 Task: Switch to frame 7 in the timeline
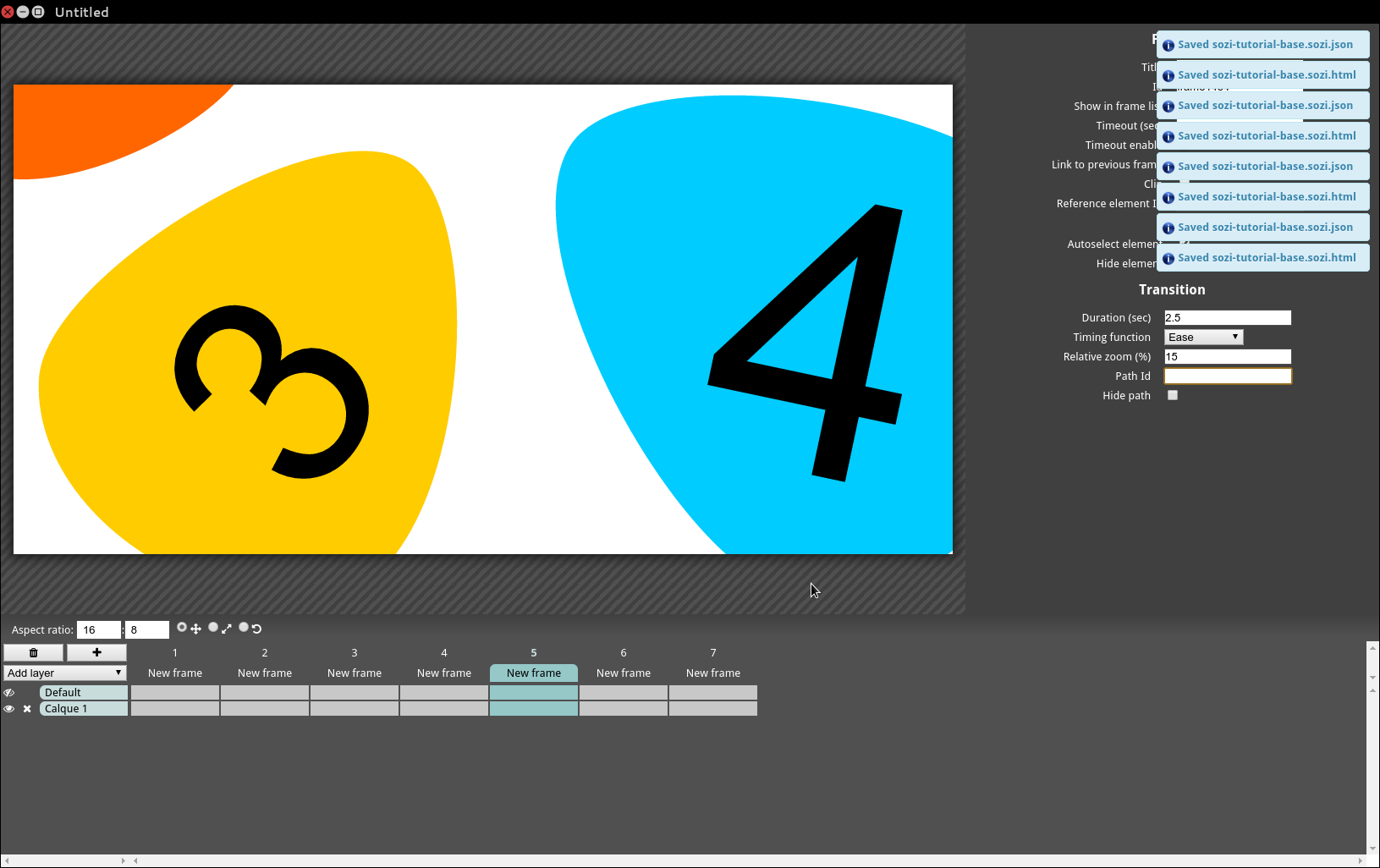coord(713,673)
